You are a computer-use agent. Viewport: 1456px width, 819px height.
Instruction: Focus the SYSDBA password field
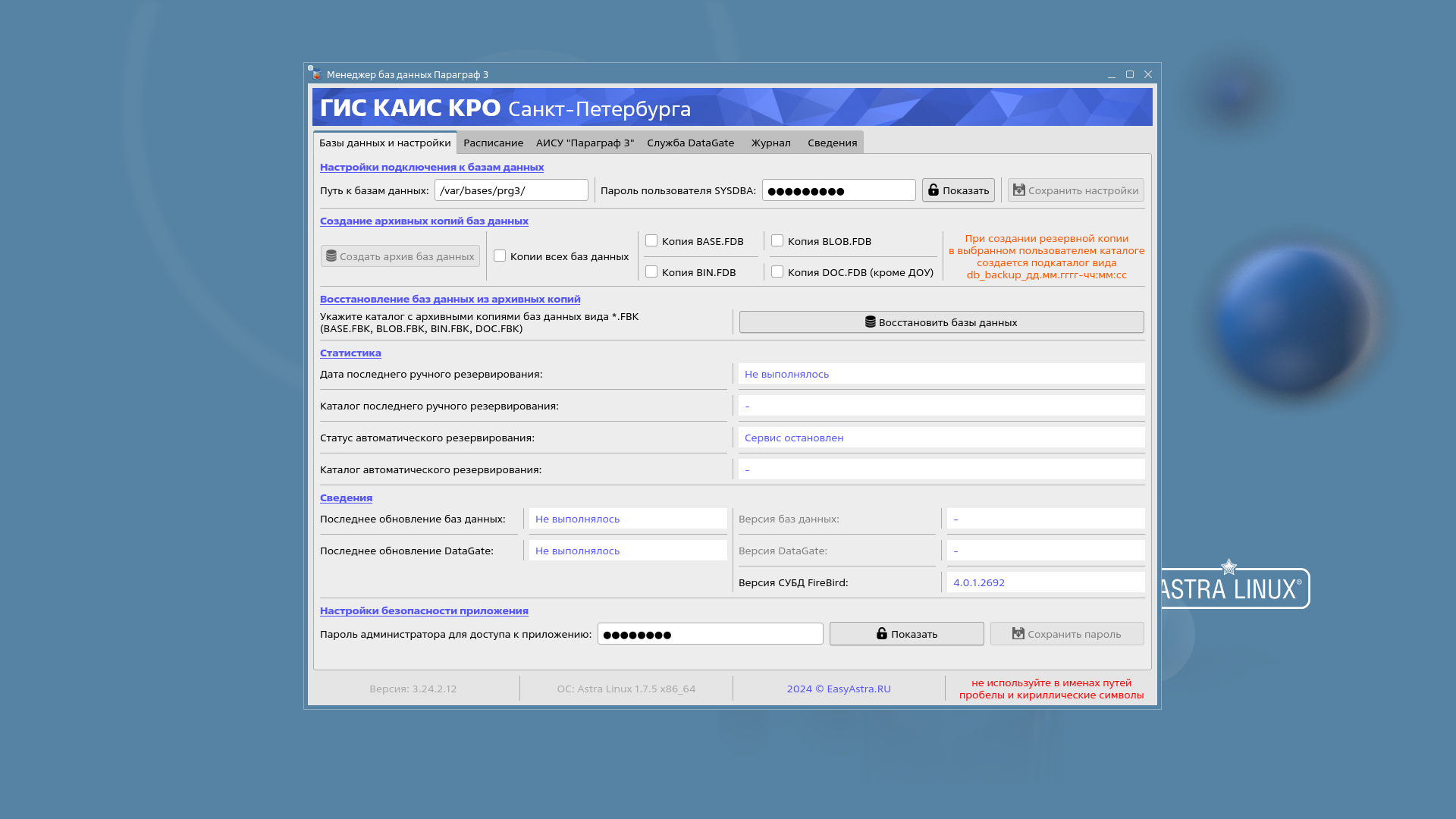pos(839,190)
